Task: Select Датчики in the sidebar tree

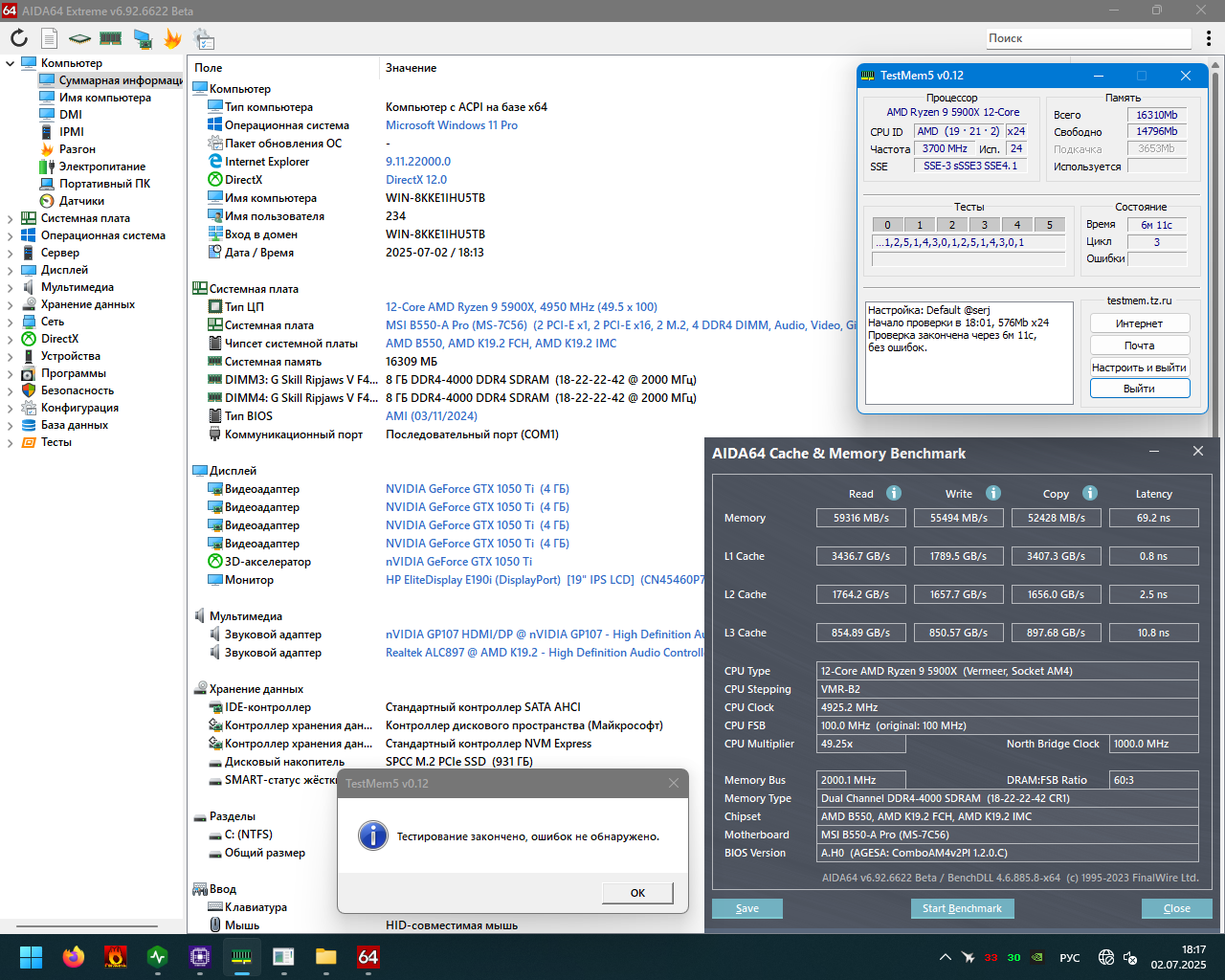Action: (82, 201)
